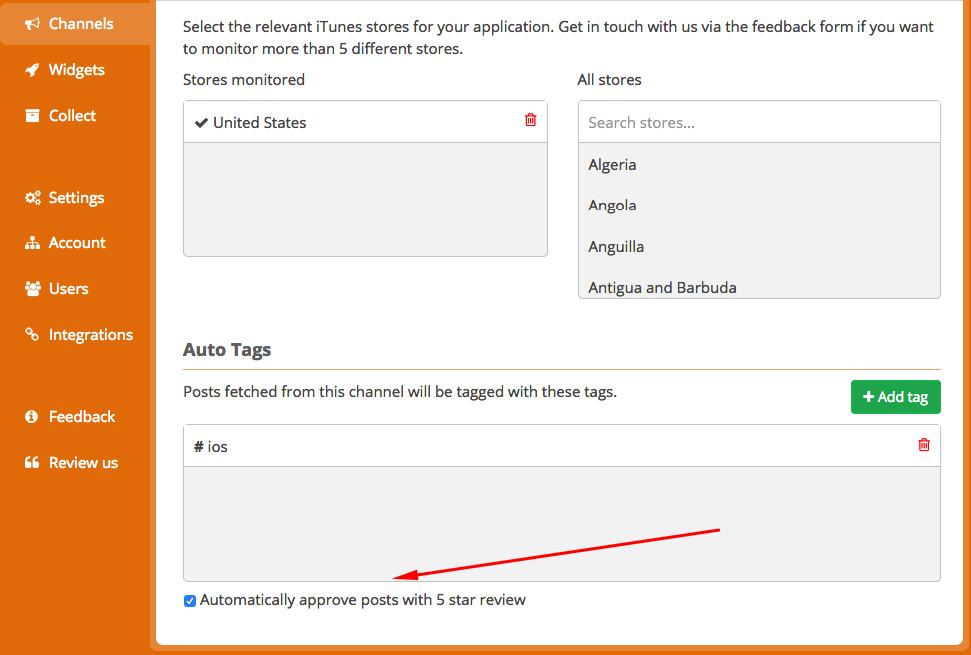Screen dimensions: 971x655
Task: Remove the ios auto tag
Action: (x=924, y=445)
